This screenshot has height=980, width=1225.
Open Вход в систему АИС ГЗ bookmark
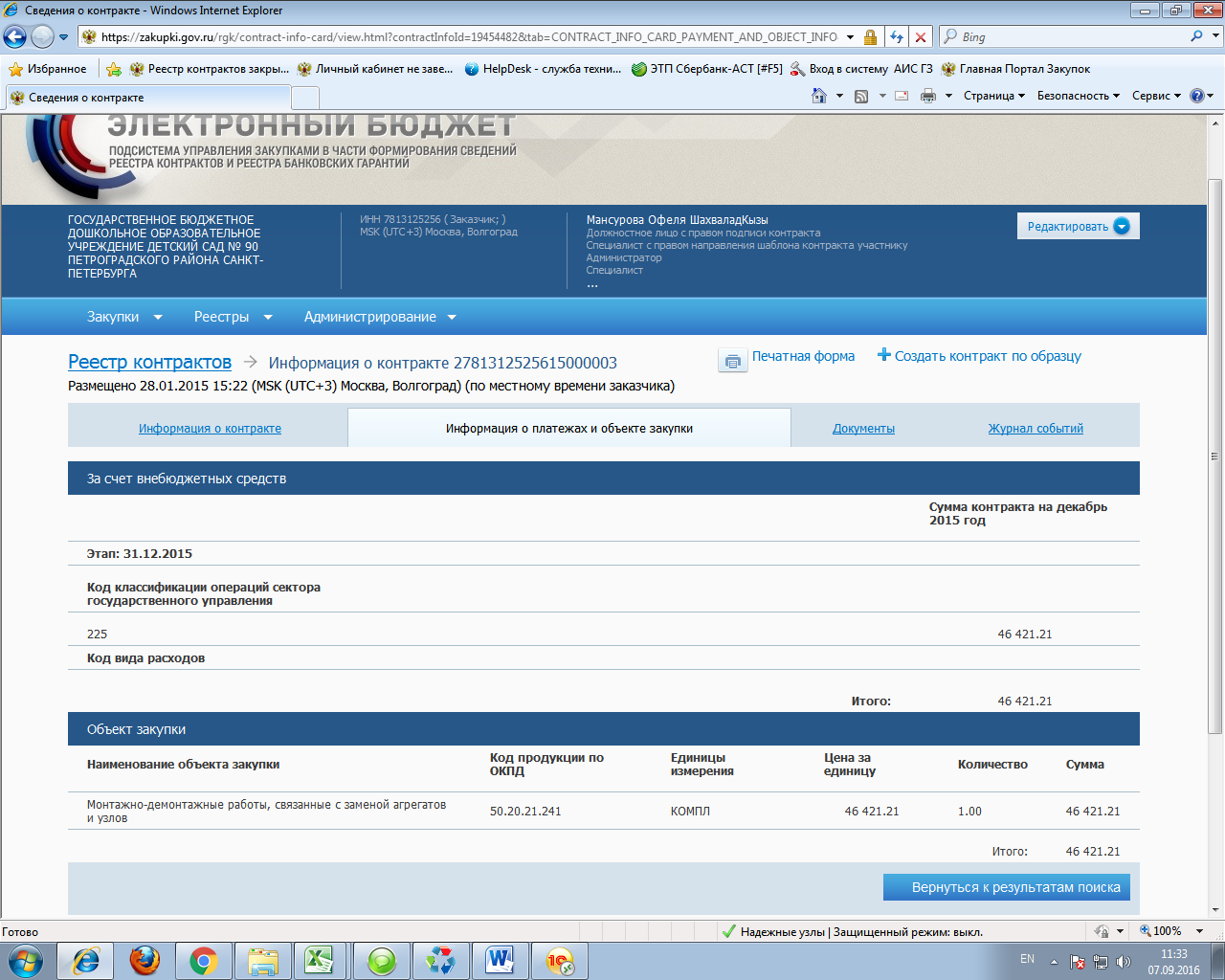point(861,69)
